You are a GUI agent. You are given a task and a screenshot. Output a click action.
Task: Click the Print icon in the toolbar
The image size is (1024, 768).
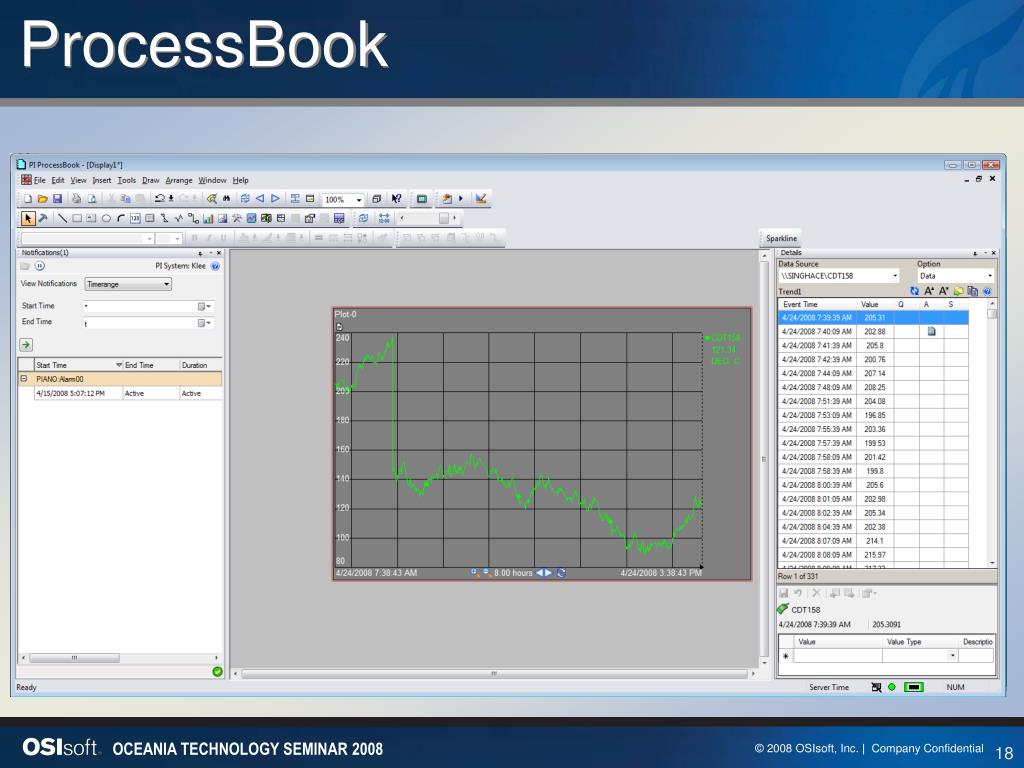click(76, 199)
